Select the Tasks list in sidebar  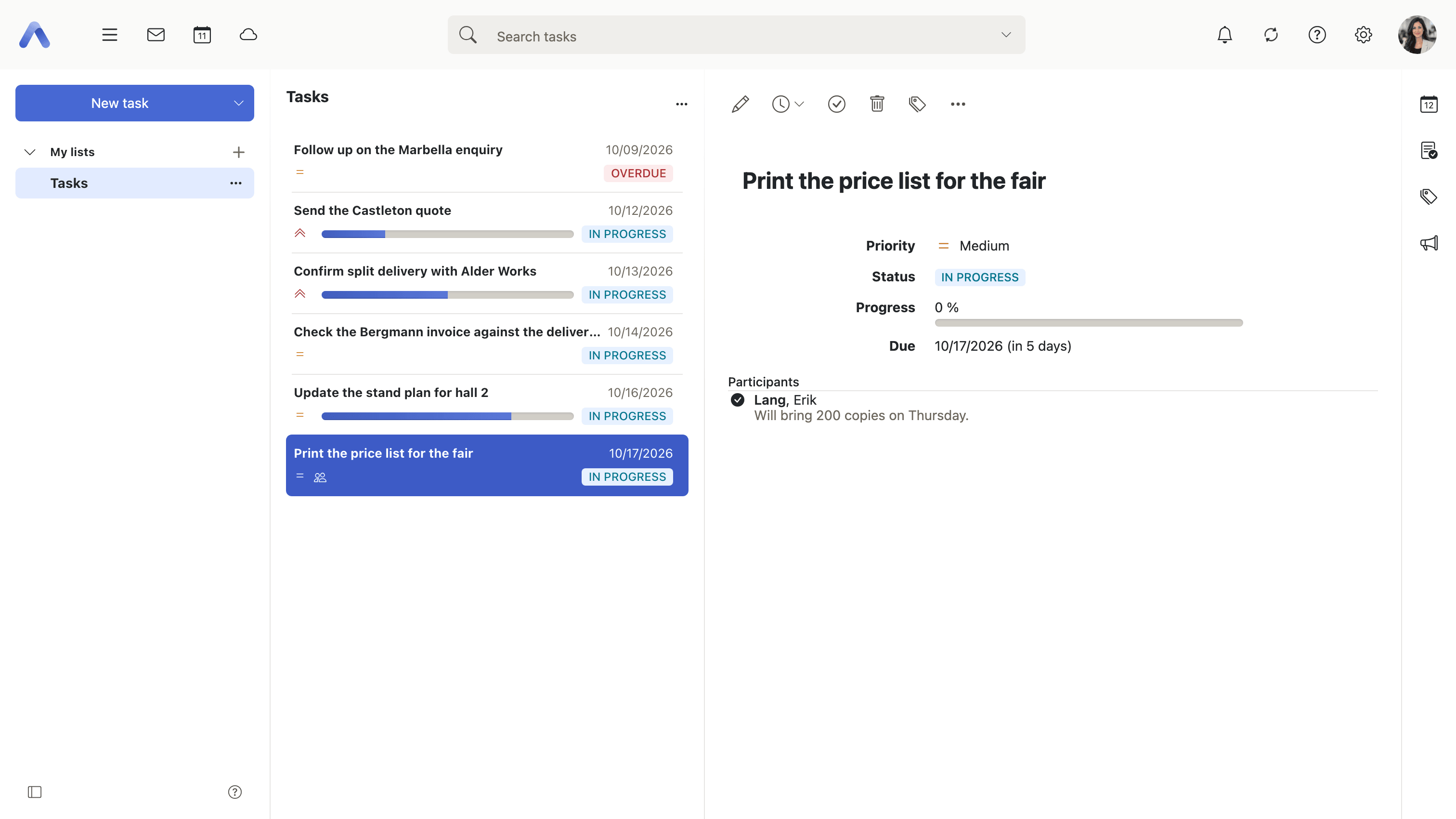click(x=134, y=183)
